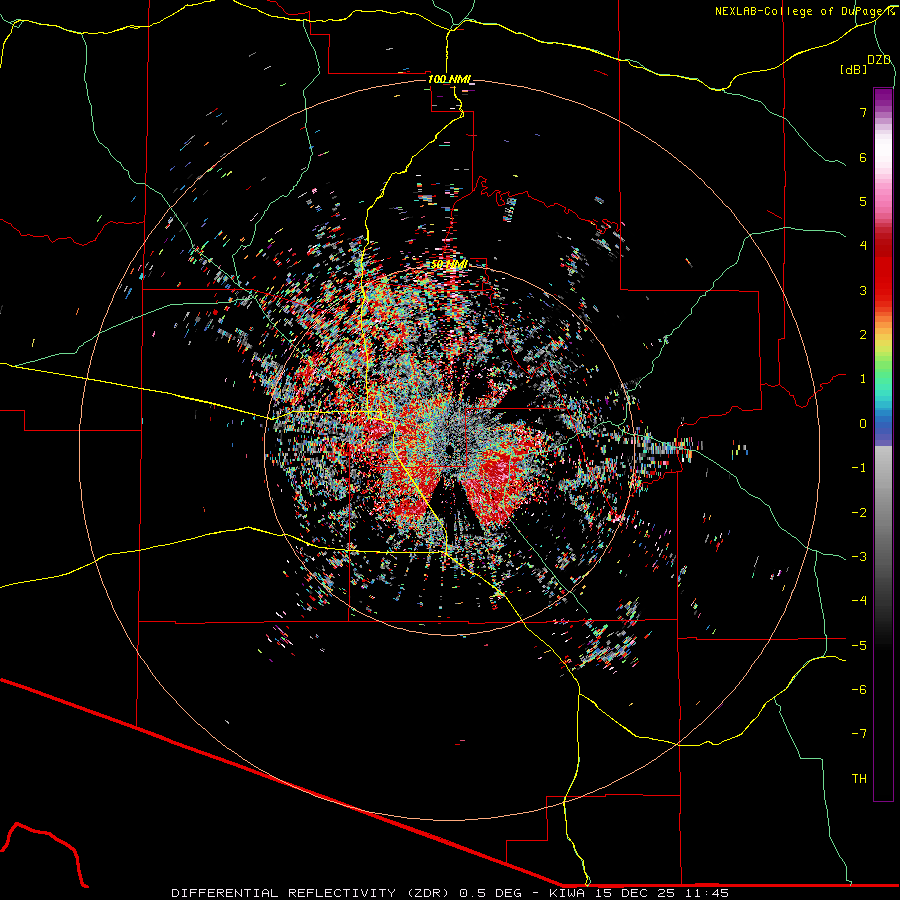
Task: Click the -1 value on the scale
Action: [x=859, y=468]
